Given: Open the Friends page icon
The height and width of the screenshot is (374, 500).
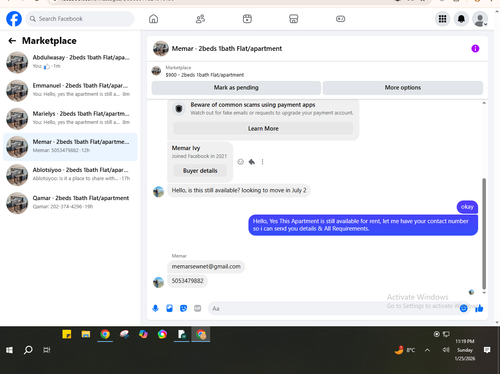Looking at the screenshot, I should 200,19.
